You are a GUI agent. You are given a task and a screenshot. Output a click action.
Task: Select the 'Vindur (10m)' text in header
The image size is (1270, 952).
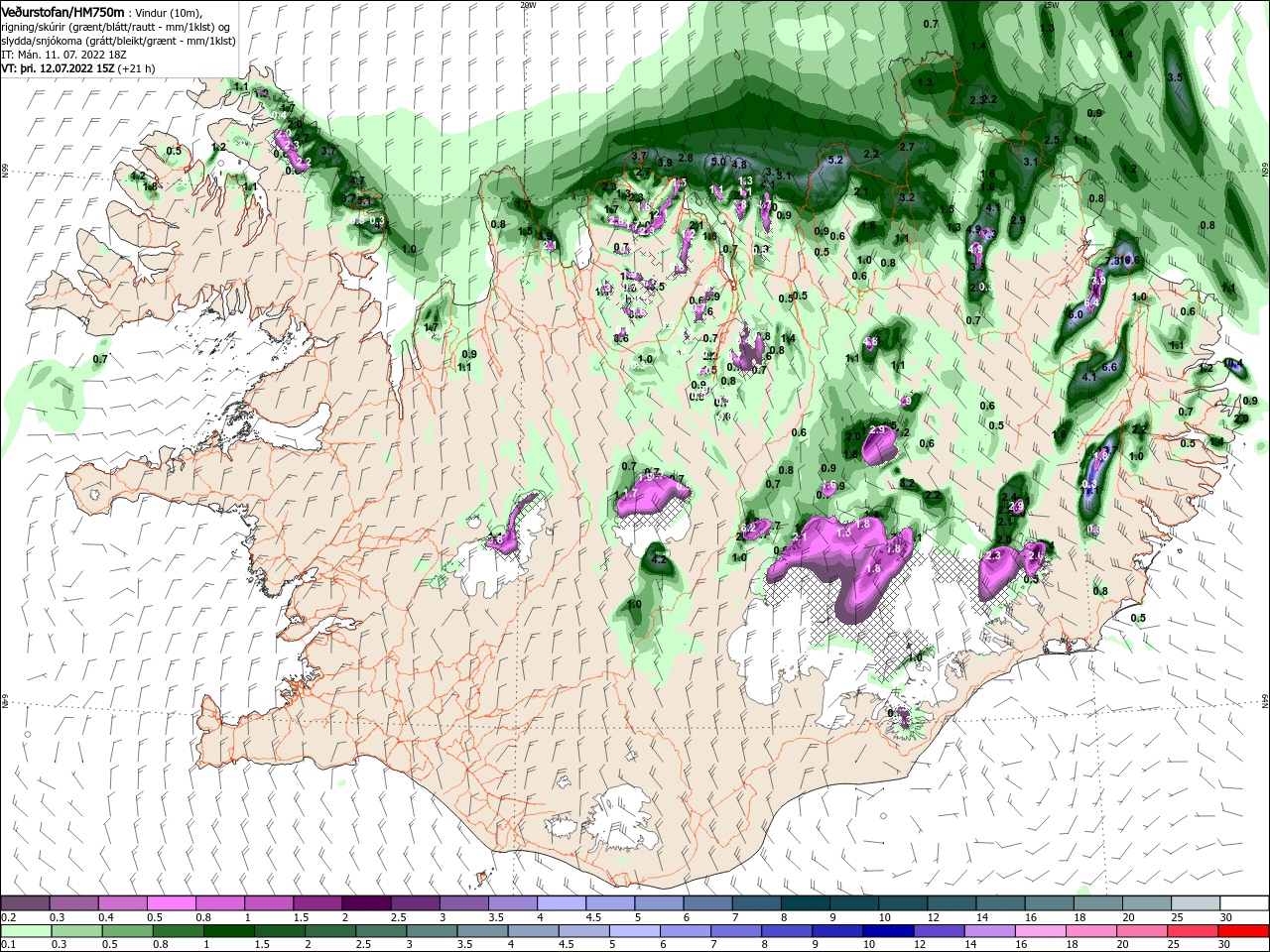pyautogui.click(x=168, y=13)
